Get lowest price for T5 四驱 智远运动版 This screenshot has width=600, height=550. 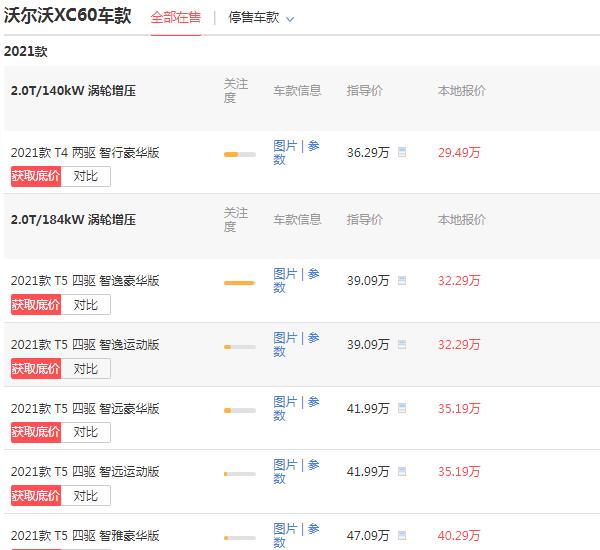pos(36,496)
